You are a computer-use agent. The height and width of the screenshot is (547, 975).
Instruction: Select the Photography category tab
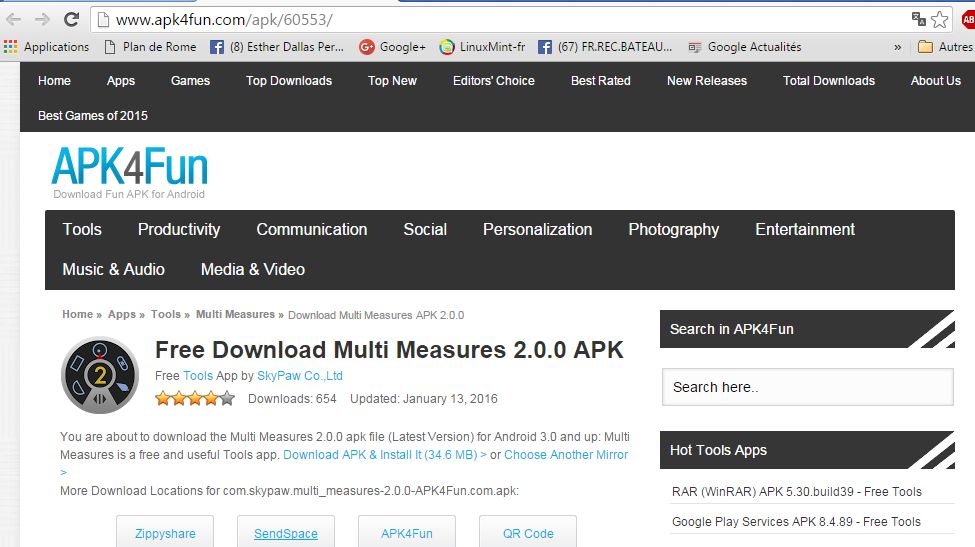[x=673, y=229]
